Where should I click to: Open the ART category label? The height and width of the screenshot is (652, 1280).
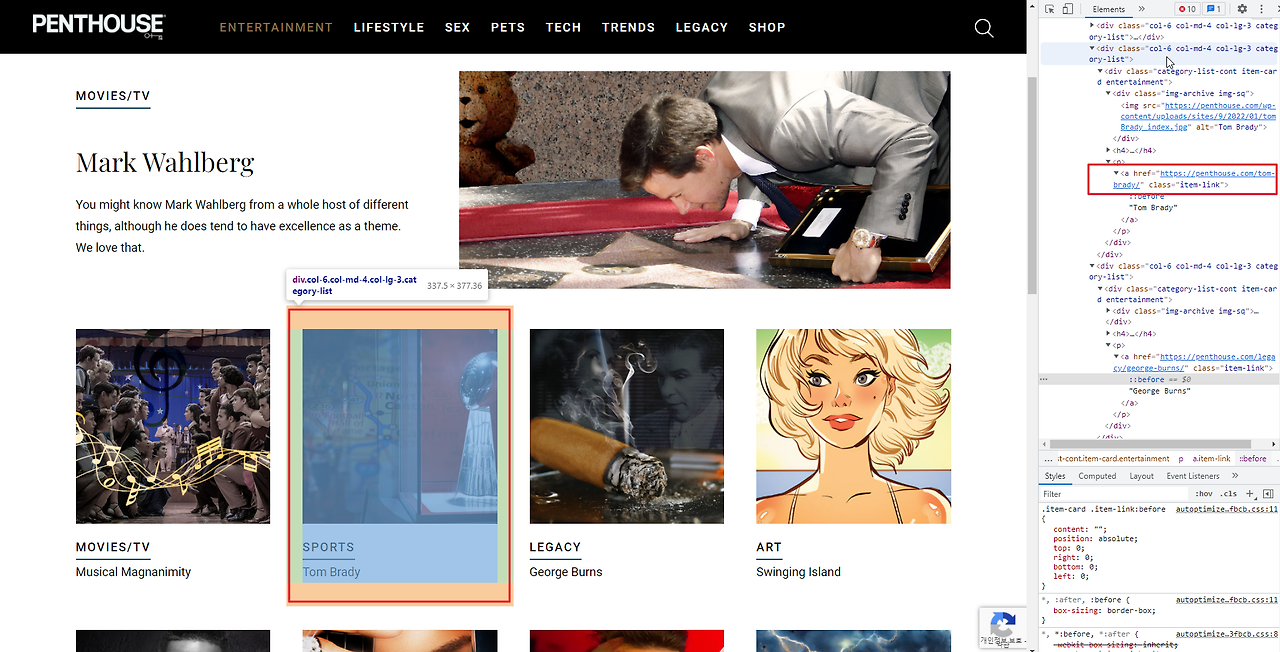pyautogui.click(x=769, y=547)
